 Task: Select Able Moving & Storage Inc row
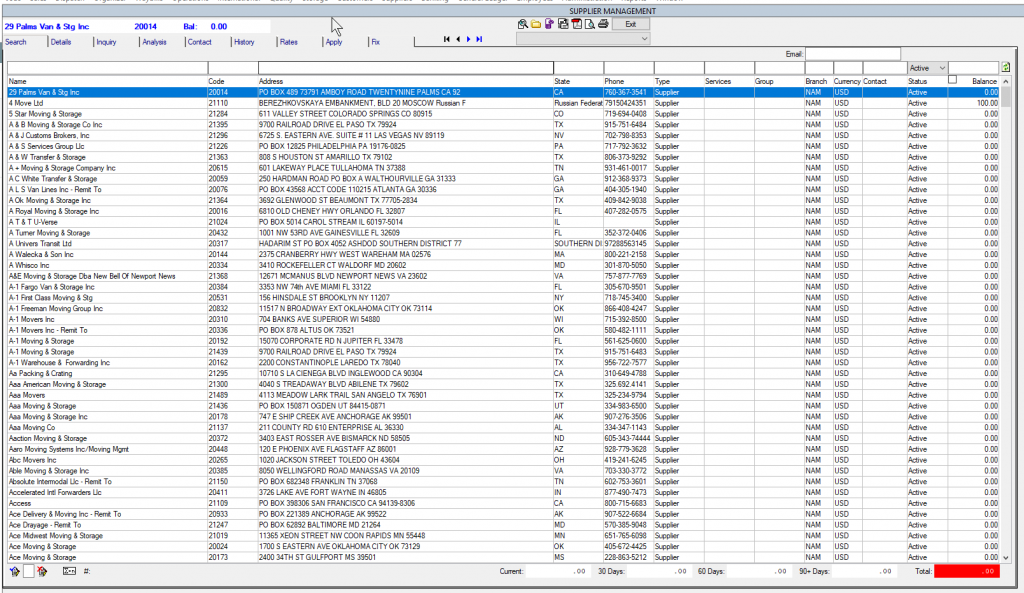[503, 471]
